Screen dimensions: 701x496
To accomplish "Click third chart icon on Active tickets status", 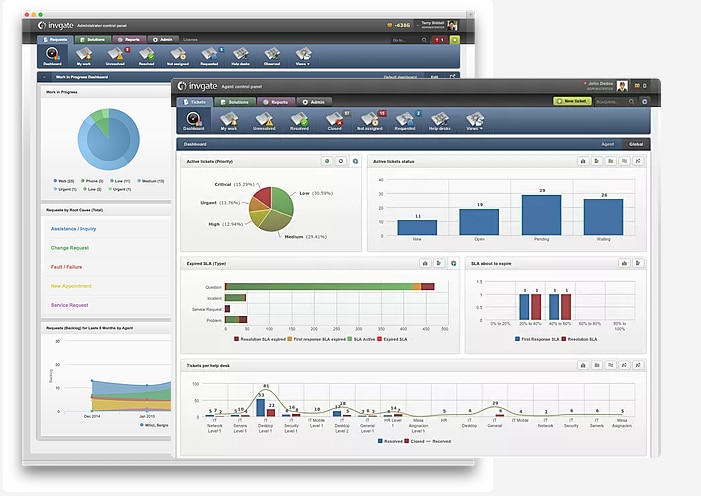I will [611, 161].
